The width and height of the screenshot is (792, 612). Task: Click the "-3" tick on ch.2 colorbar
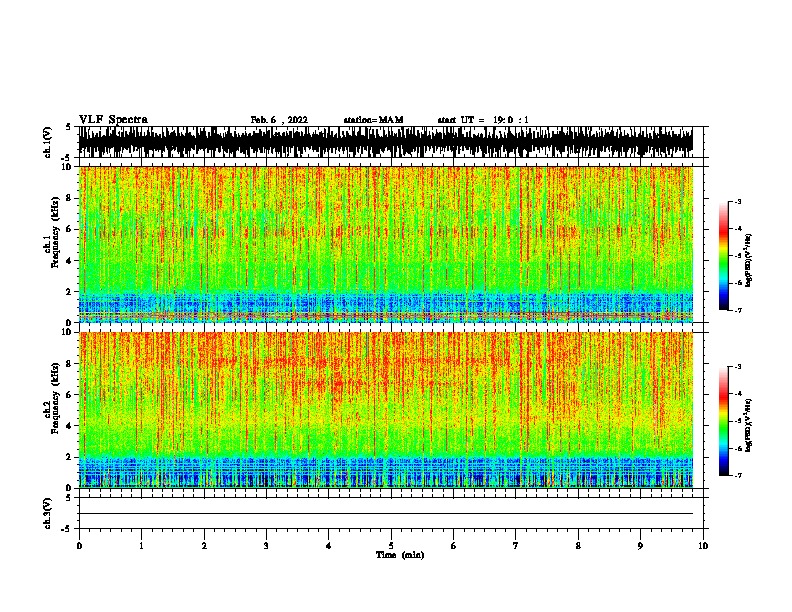click(x=737, y=367)
